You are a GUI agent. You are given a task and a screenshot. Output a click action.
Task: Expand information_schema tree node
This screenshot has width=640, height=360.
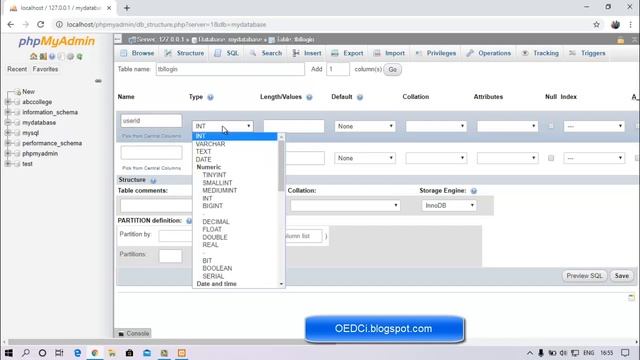tap(7, 112)
